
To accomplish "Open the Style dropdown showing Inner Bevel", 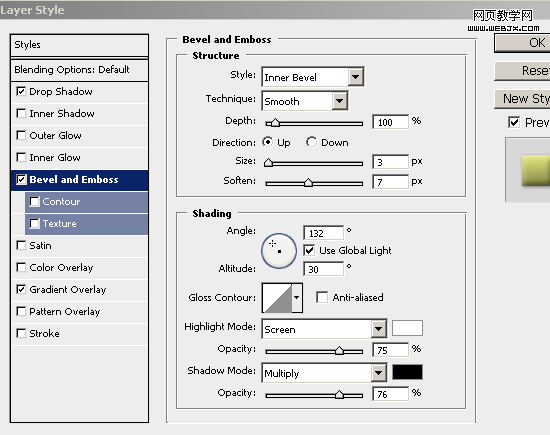I will tap(313, 77).
